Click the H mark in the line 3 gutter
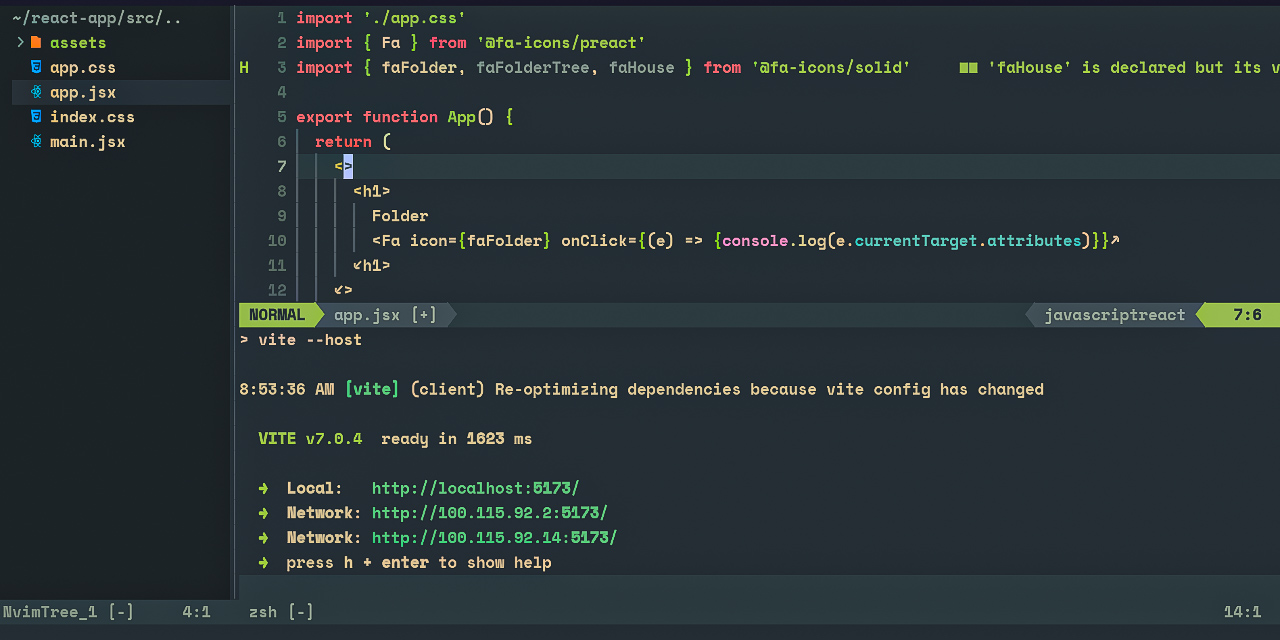 (x=243, y=67)
